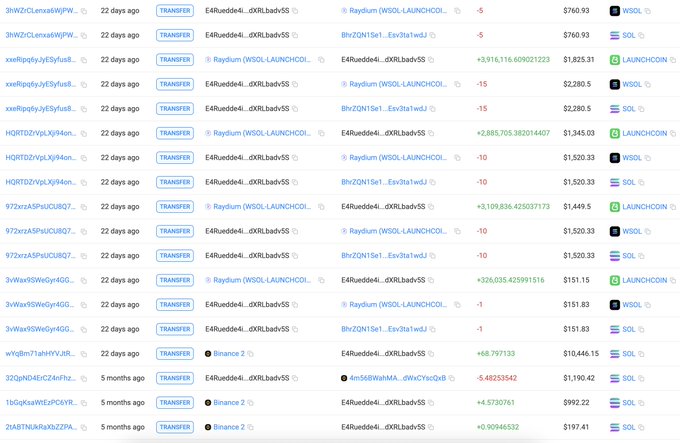Copy the 2tABTNUkRaXbZZPA signature using its copy icon
Viewport: 680px width, 443px height.
pos(83,427)
